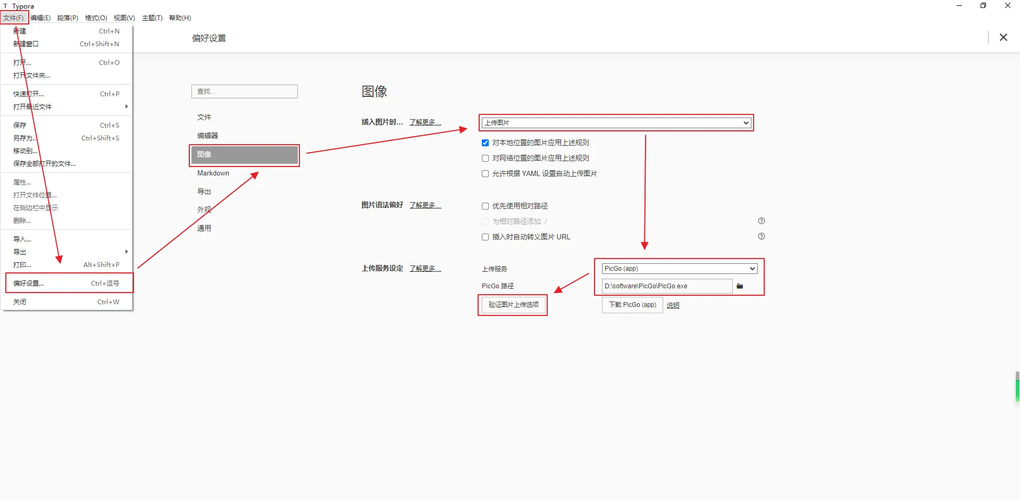The width and height of the screenshot is (1020, 500).
Task: Click help icon beside 为相对路径添加 ./ option
Action: 760,221
